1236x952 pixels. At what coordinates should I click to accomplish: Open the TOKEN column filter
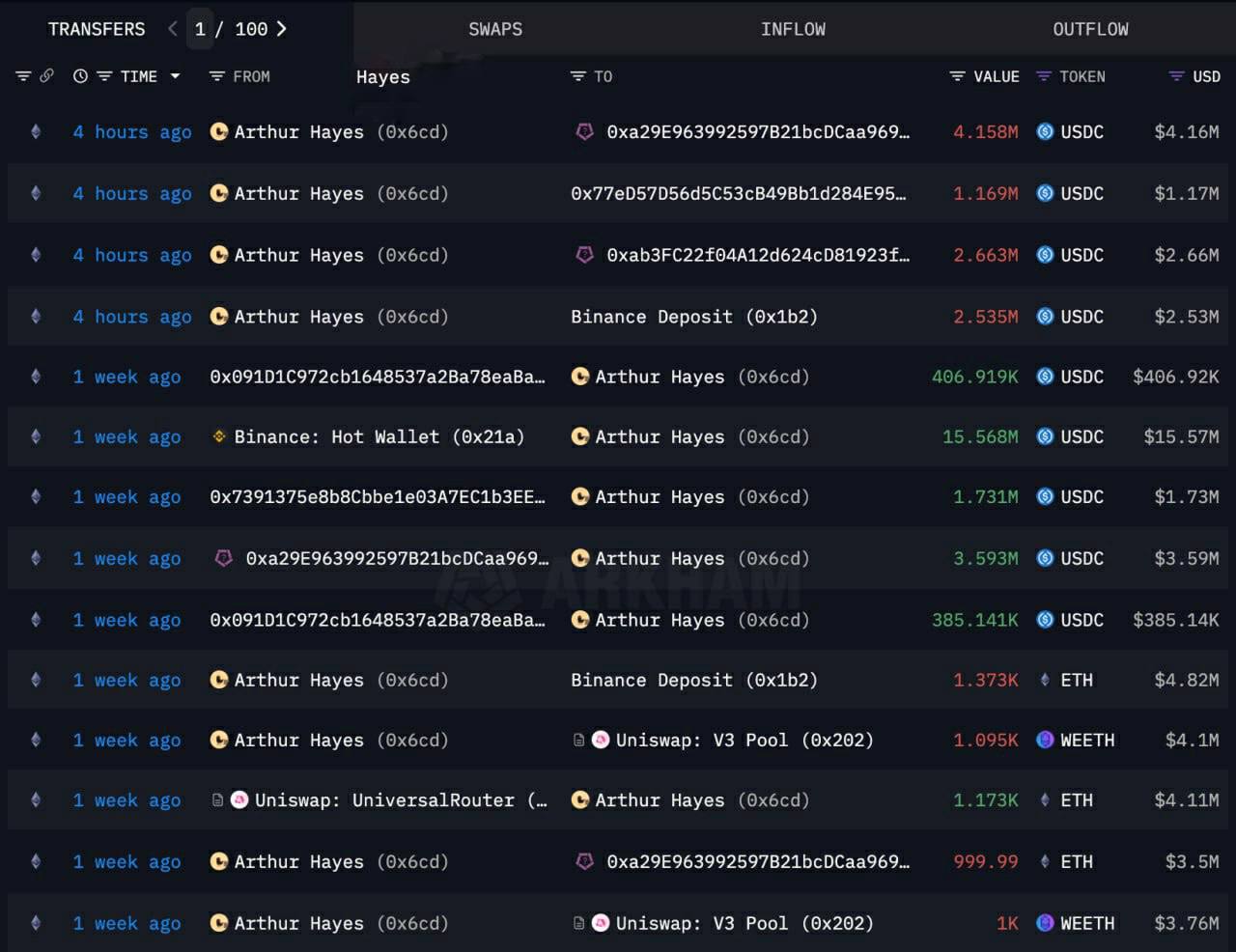1043,76
